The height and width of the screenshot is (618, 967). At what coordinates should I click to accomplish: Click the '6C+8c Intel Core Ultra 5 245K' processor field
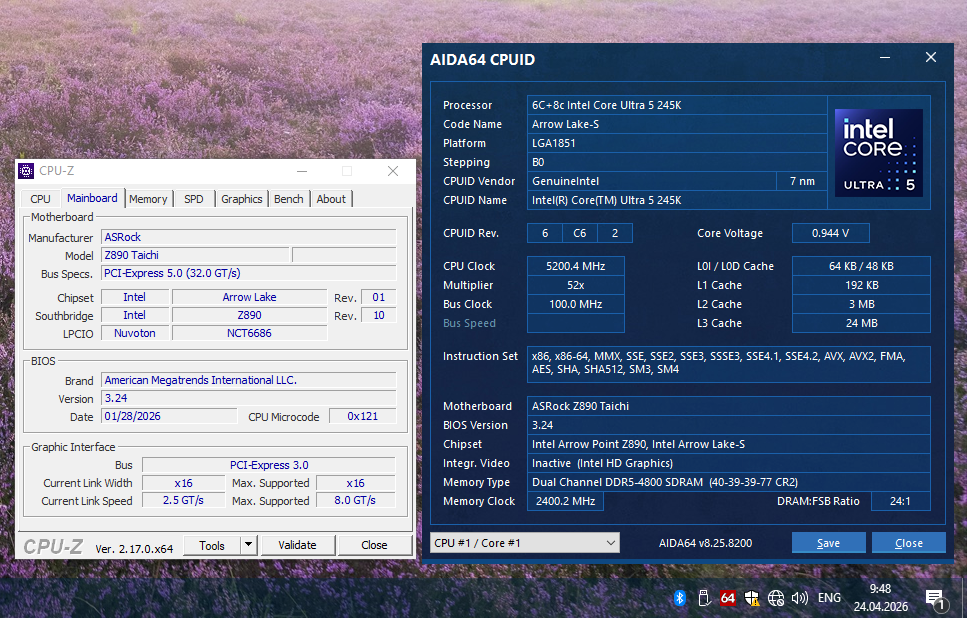point(677,105)
